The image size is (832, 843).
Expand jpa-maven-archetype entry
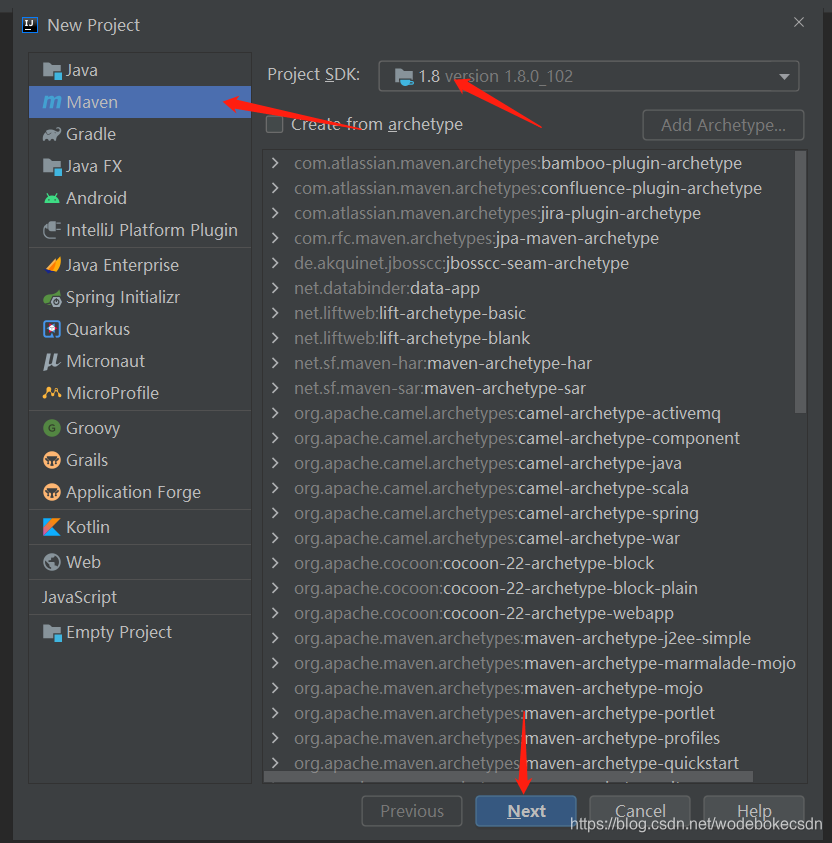[275, 238]
